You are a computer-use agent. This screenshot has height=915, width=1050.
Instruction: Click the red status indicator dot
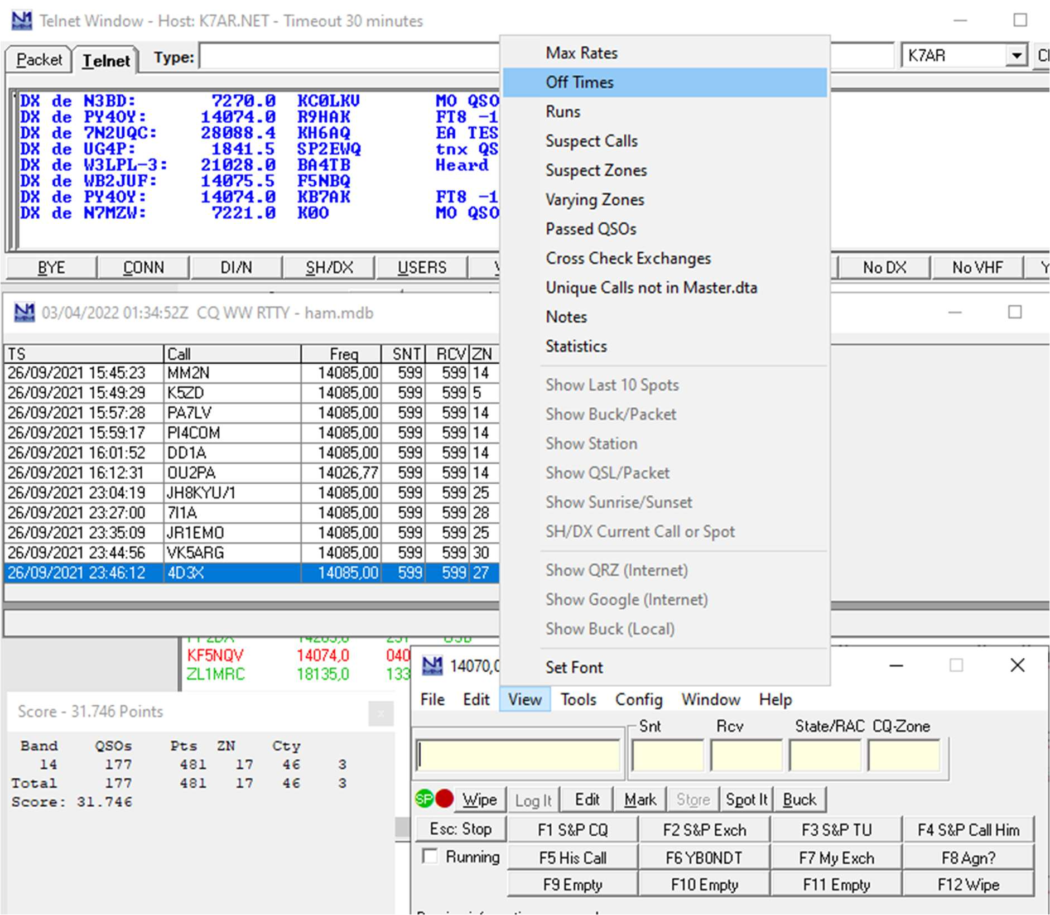click(x=445, y=799)
